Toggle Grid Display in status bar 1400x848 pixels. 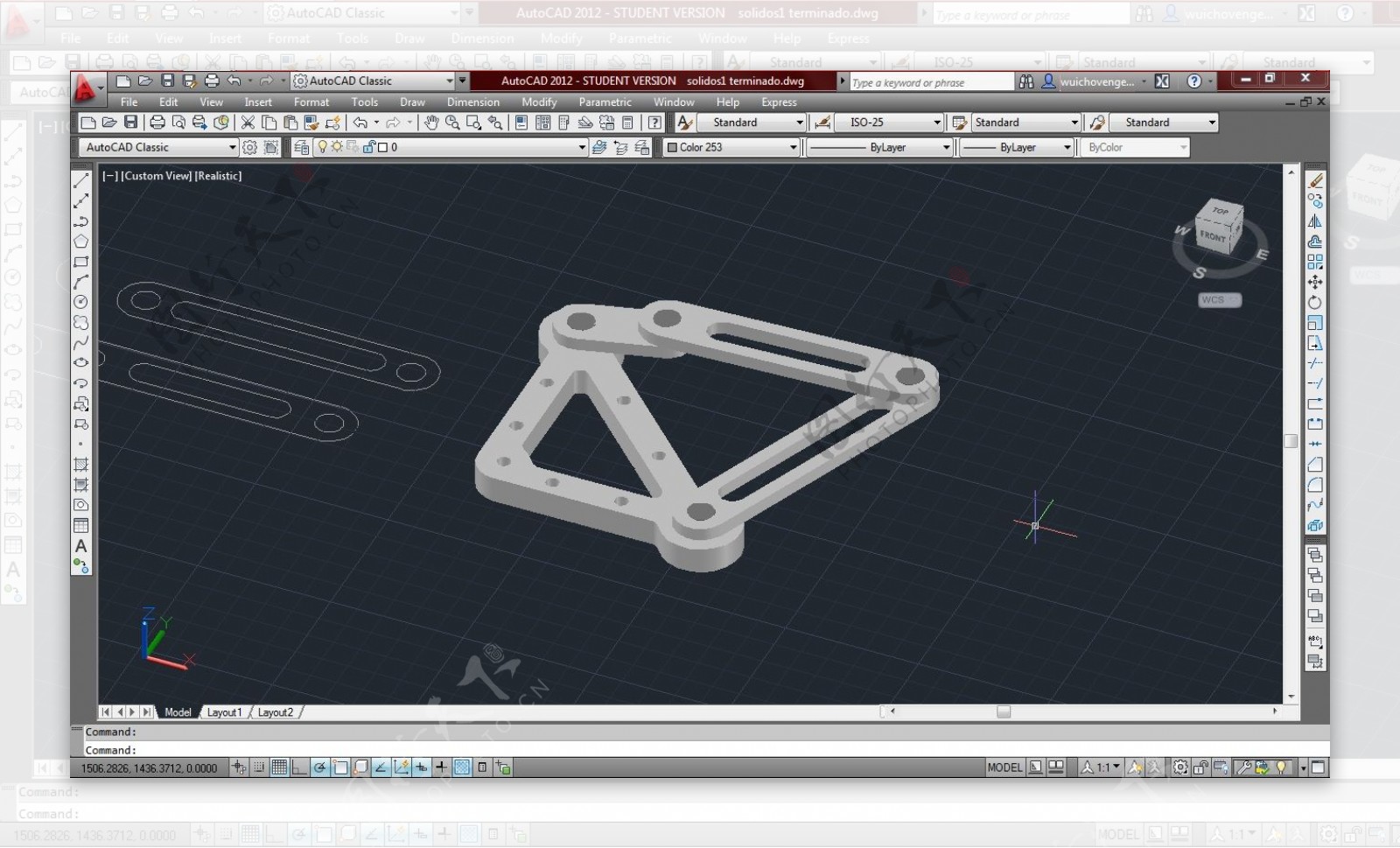pos(279,767)
